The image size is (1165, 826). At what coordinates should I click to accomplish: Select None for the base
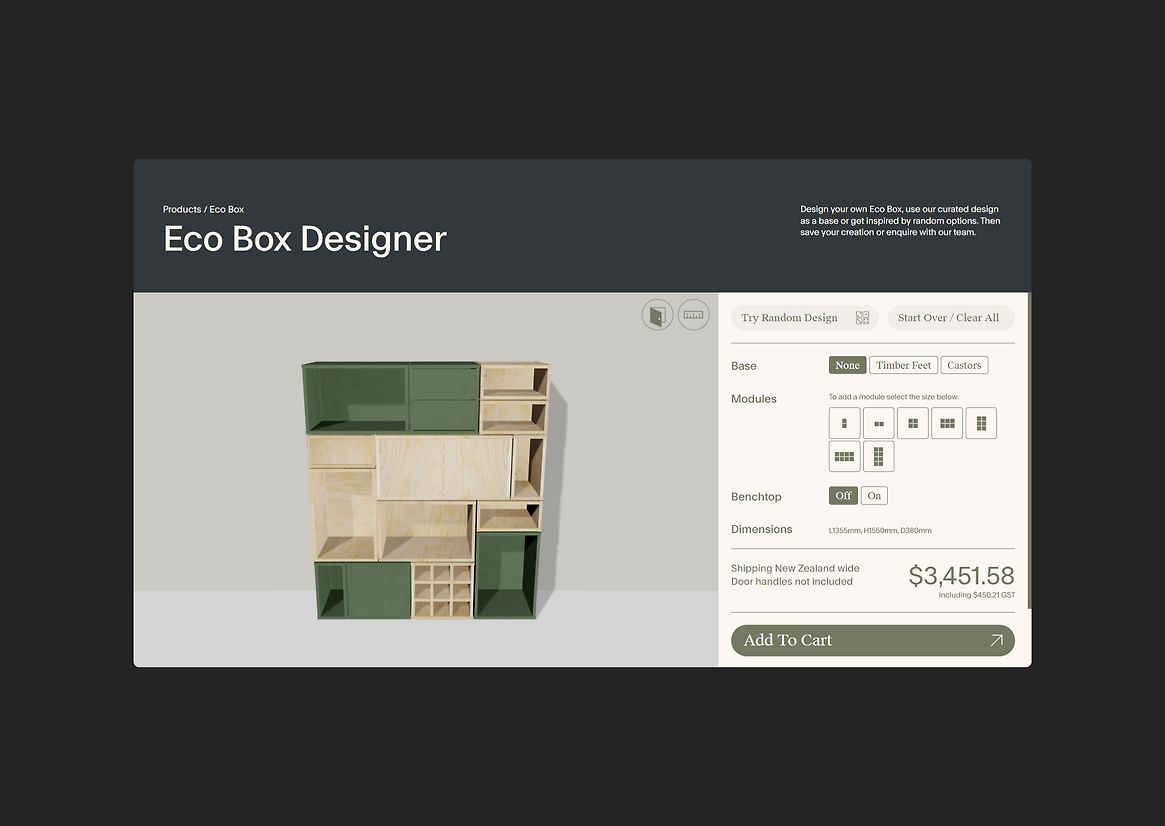click(x=847, y=365)
